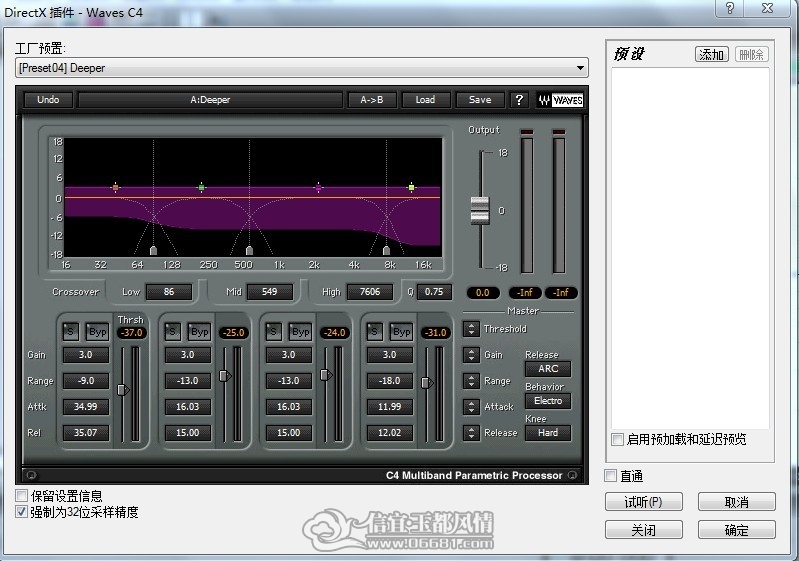Toggle the 直通 bypass checkbox
Viewport: 799px width, 561px height.
pyautogui.click(x=610, y=475)
